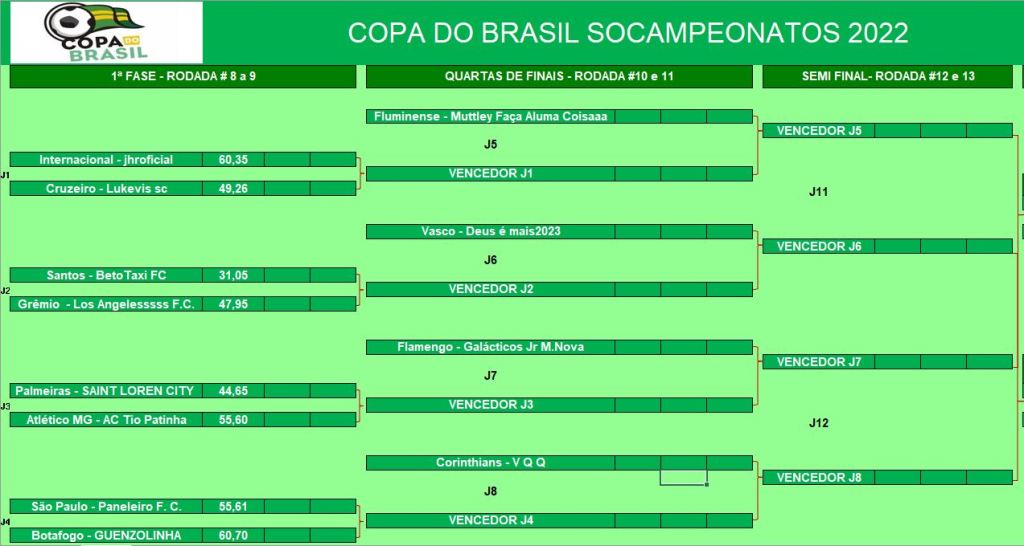Click the VENCEDOR J1 cell
The image size is (1024, 546).
coord(490,174)
